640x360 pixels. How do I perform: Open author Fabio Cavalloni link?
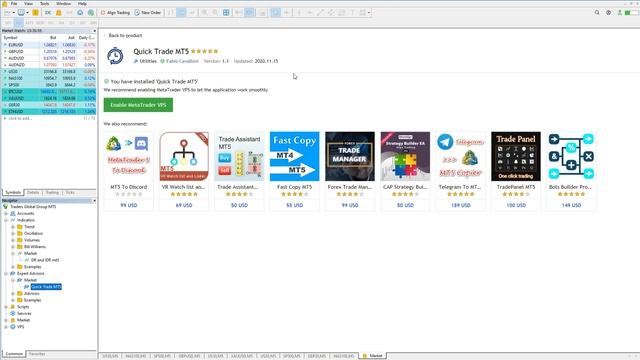pos(182,61)
